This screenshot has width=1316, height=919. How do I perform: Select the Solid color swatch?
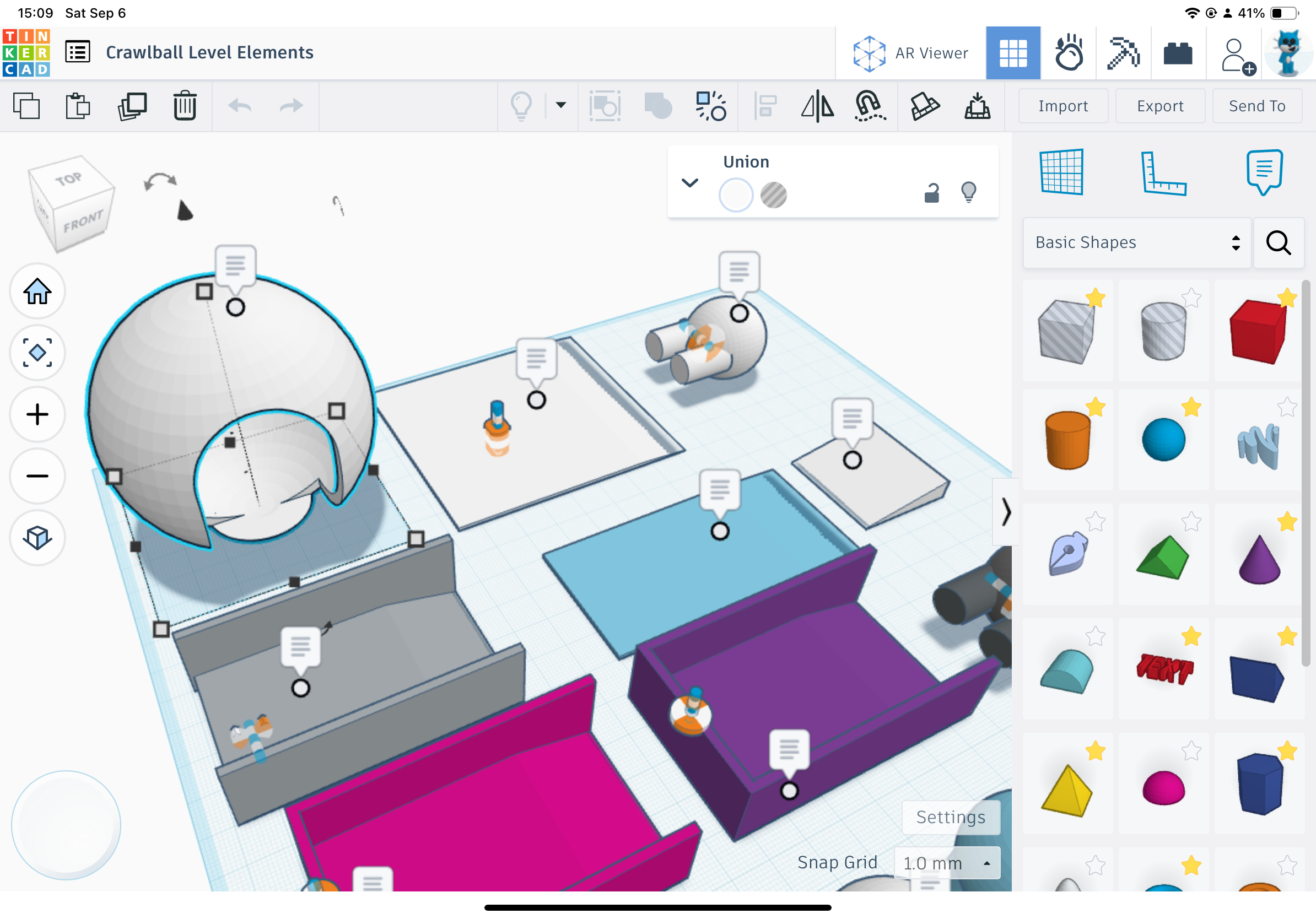click(x=735, y=195)
